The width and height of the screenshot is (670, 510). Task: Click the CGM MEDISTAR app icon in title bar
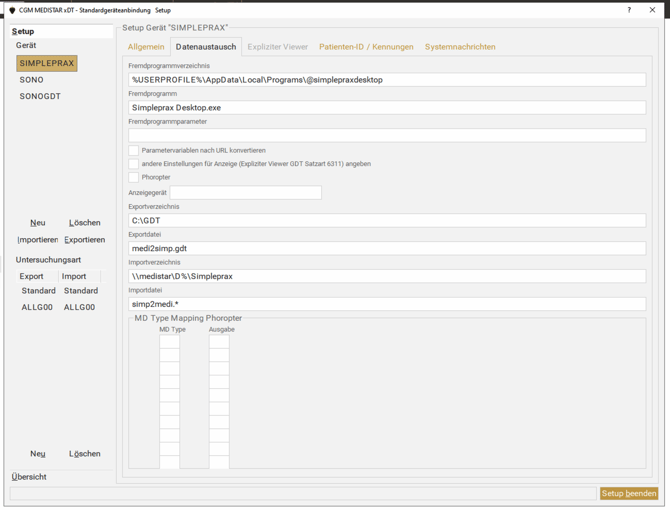point(12,10)
